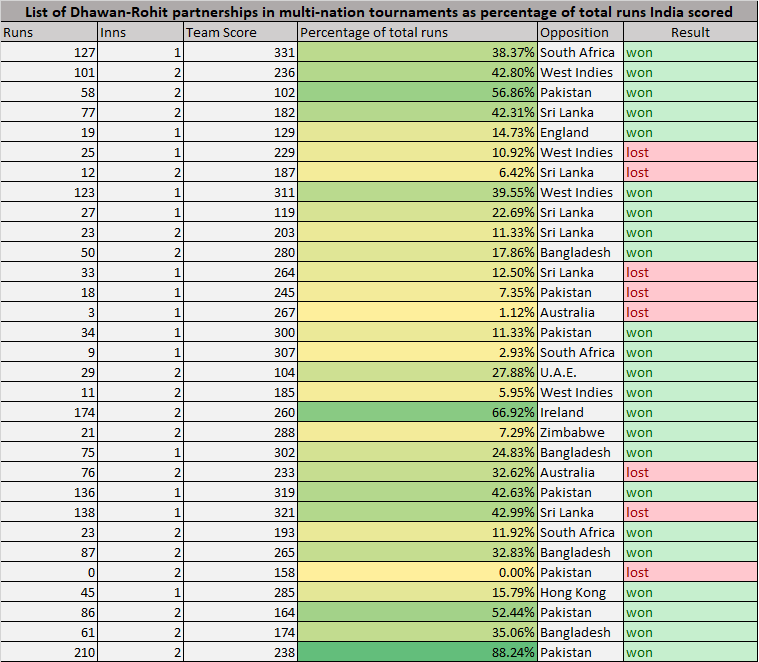
Task: Select the percentage cell 14.73%
Action: point(417,132)
